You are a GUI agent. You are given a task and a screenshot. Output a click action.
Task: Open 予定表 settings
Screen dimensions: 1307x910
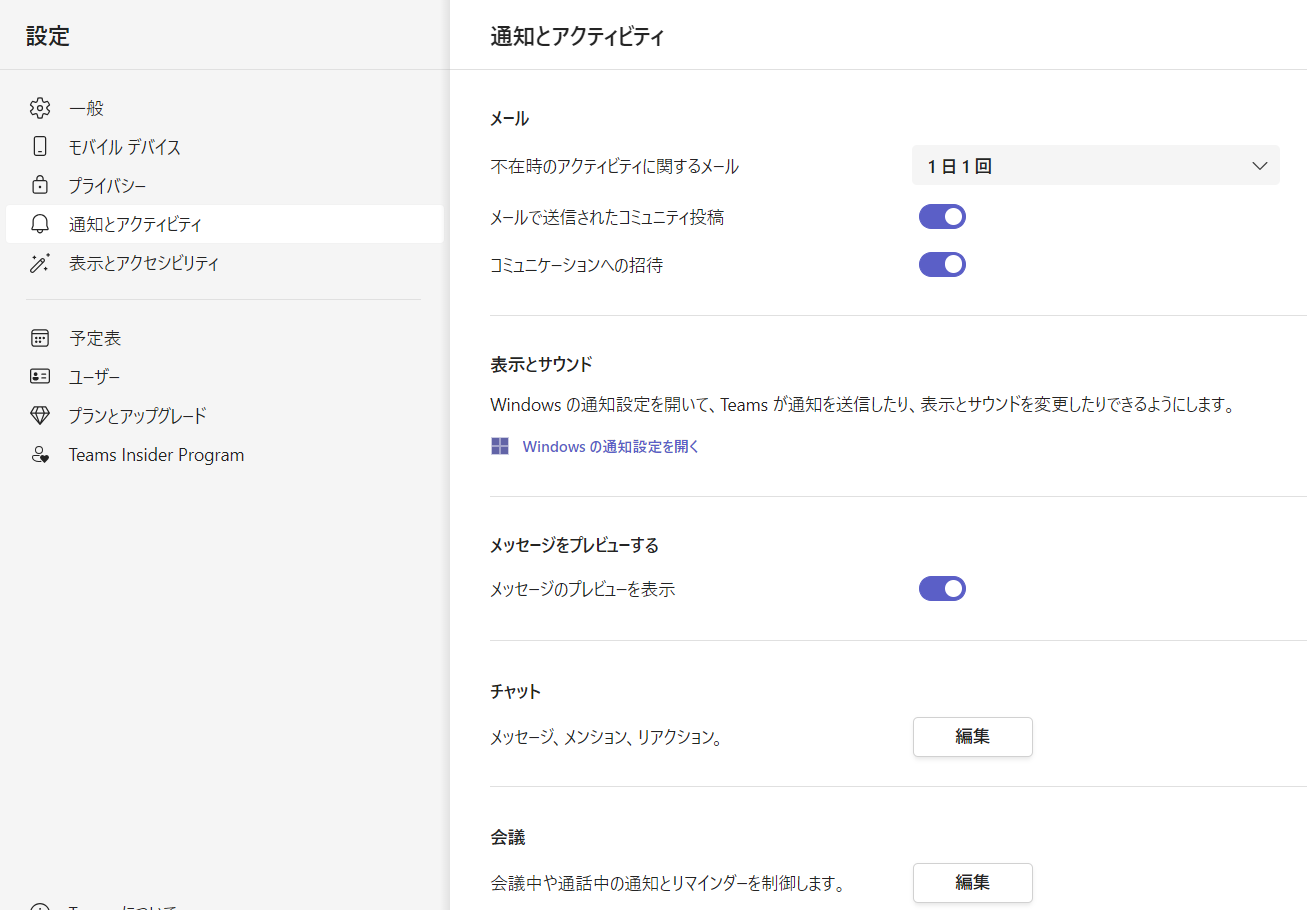[225, 338]
